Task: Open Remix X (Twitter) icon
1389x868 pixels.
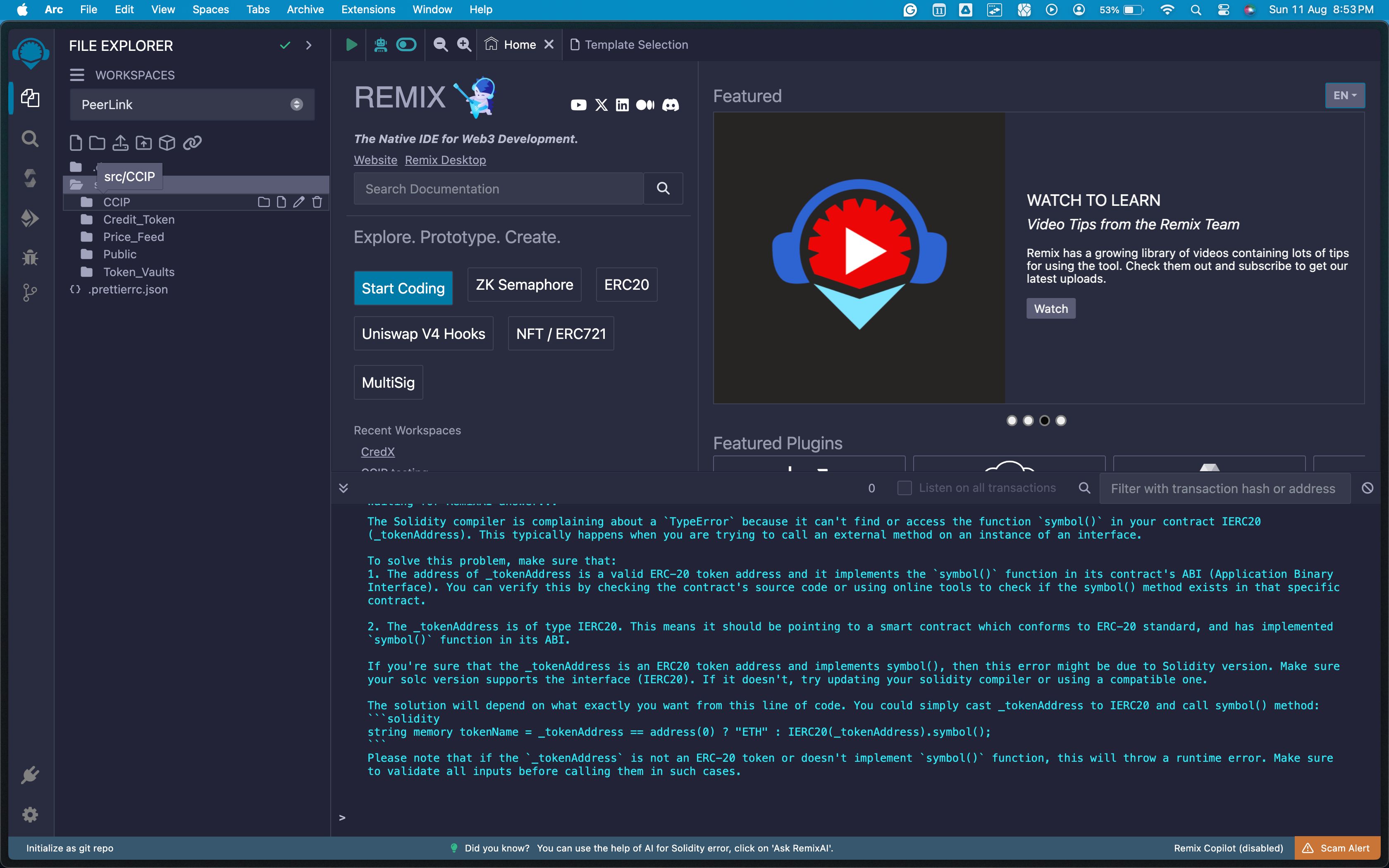Action: point(601,105)
